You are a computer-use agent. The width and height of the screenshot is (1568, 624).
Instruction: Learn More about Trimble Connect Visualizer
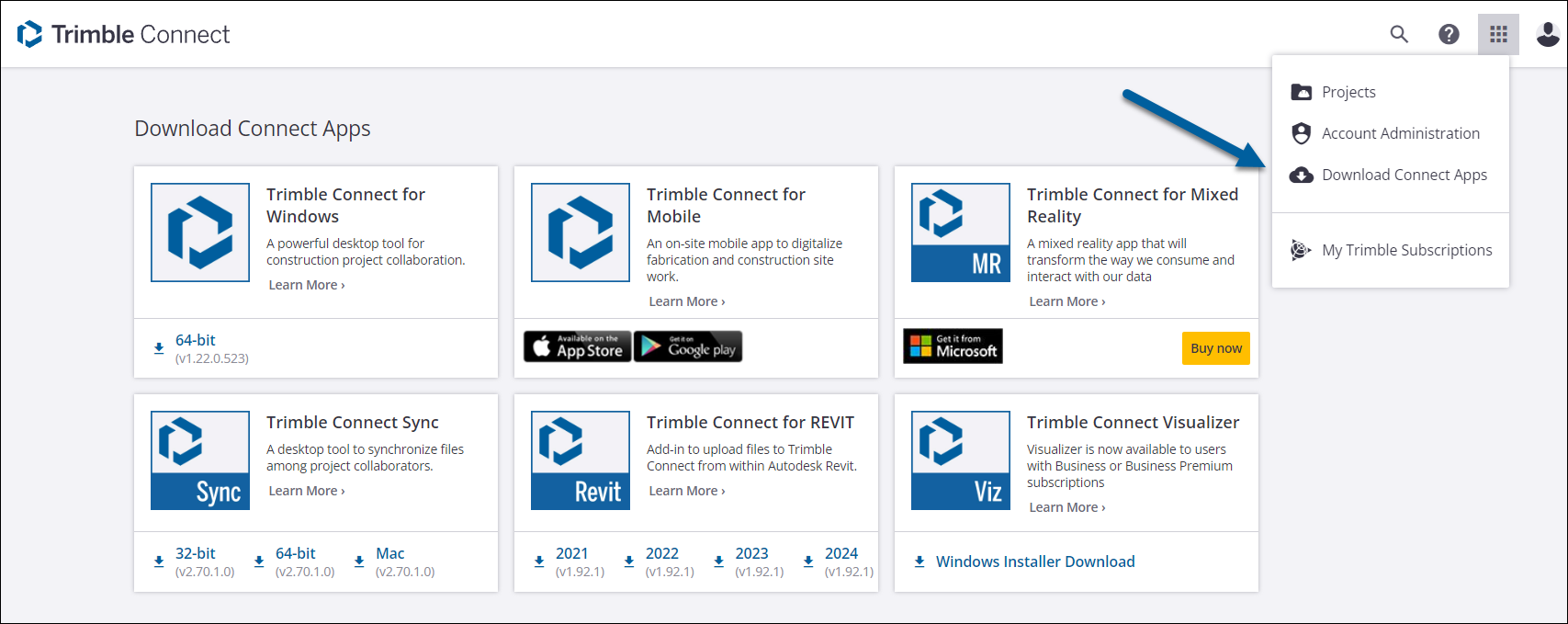click(1067, 507)
